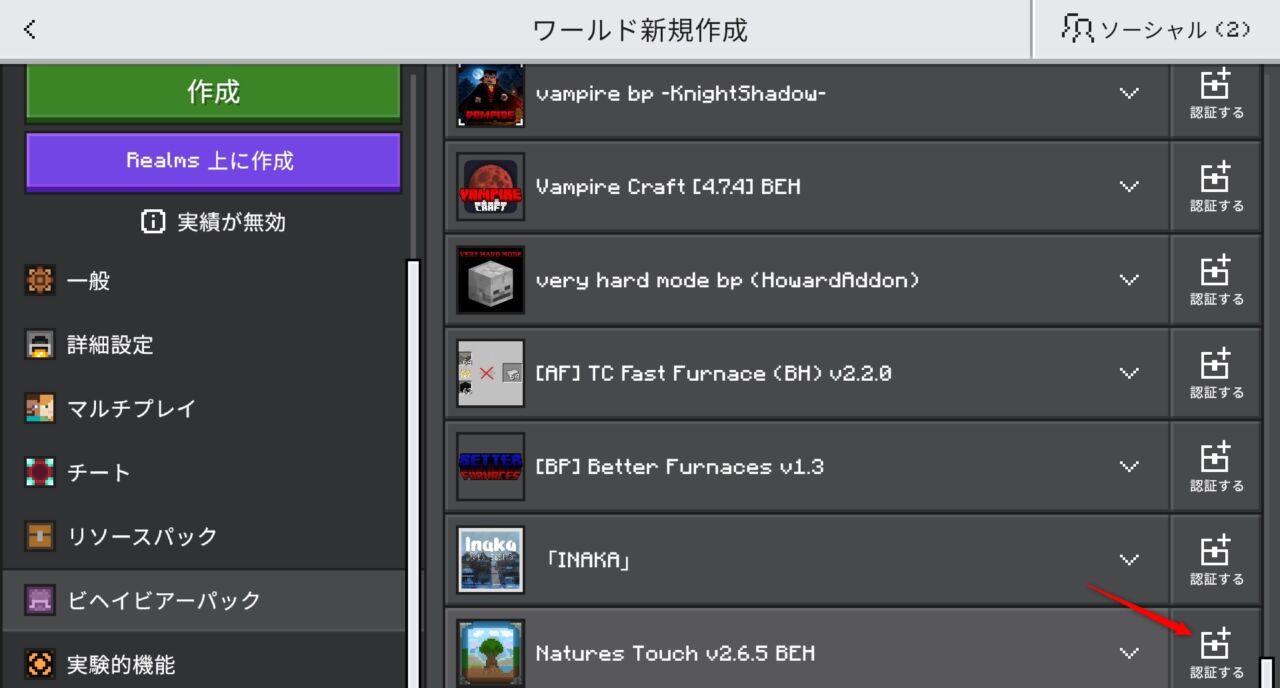Click the very hard mode skull thumbnail

pyautogui.click(x=490, y=280)
